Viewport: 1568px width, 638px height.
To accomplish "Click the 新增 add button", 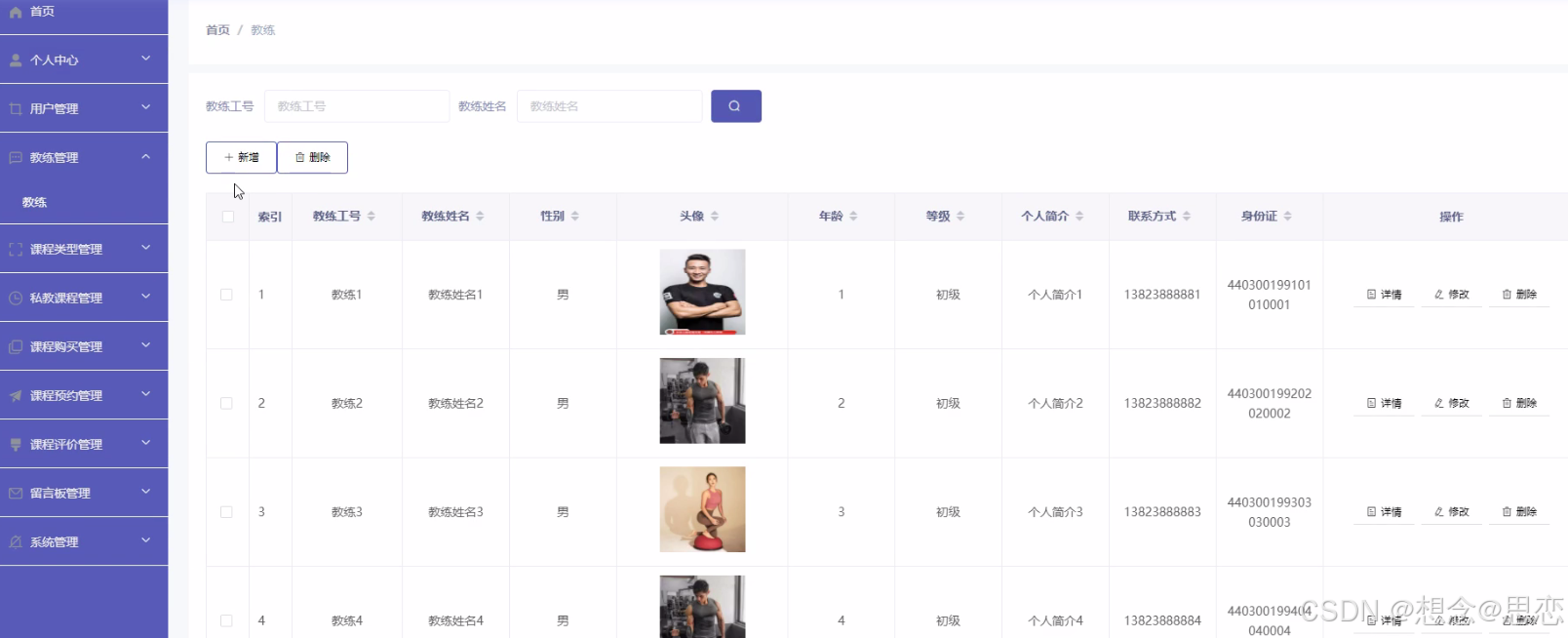I will pos(241,157).
